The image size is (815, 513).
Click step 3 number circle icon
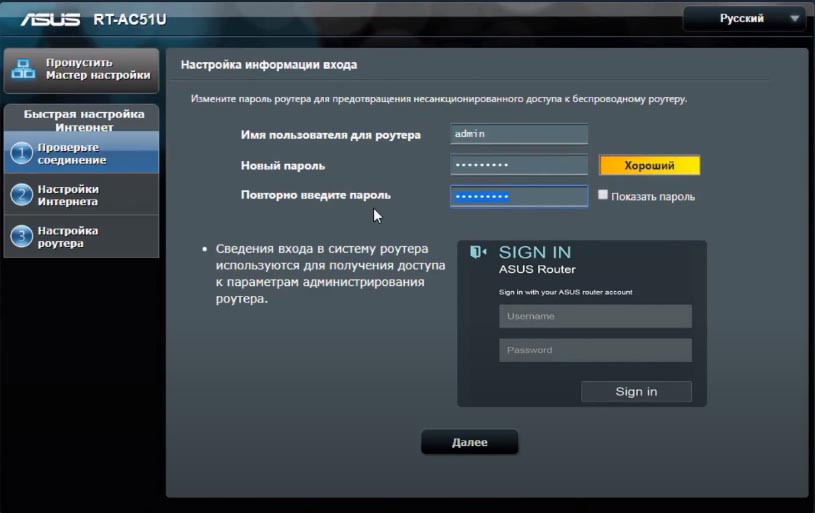tap(21, 237)
